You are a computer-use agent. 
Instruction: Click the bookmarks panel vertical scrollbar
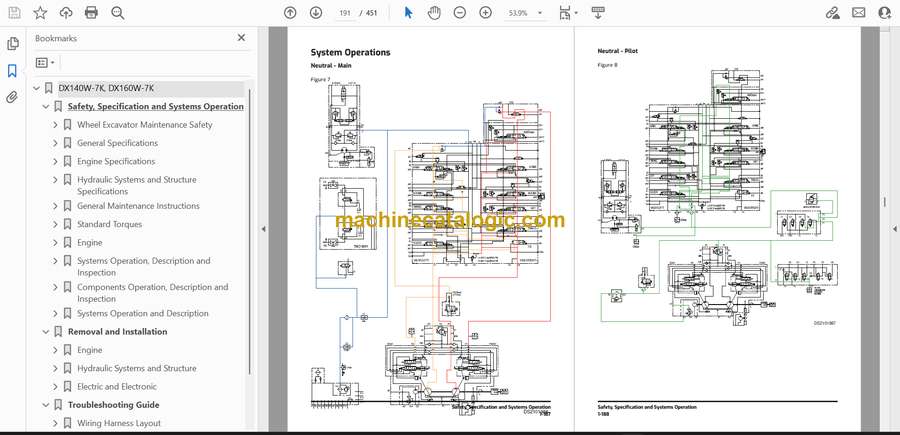point(250,231)
